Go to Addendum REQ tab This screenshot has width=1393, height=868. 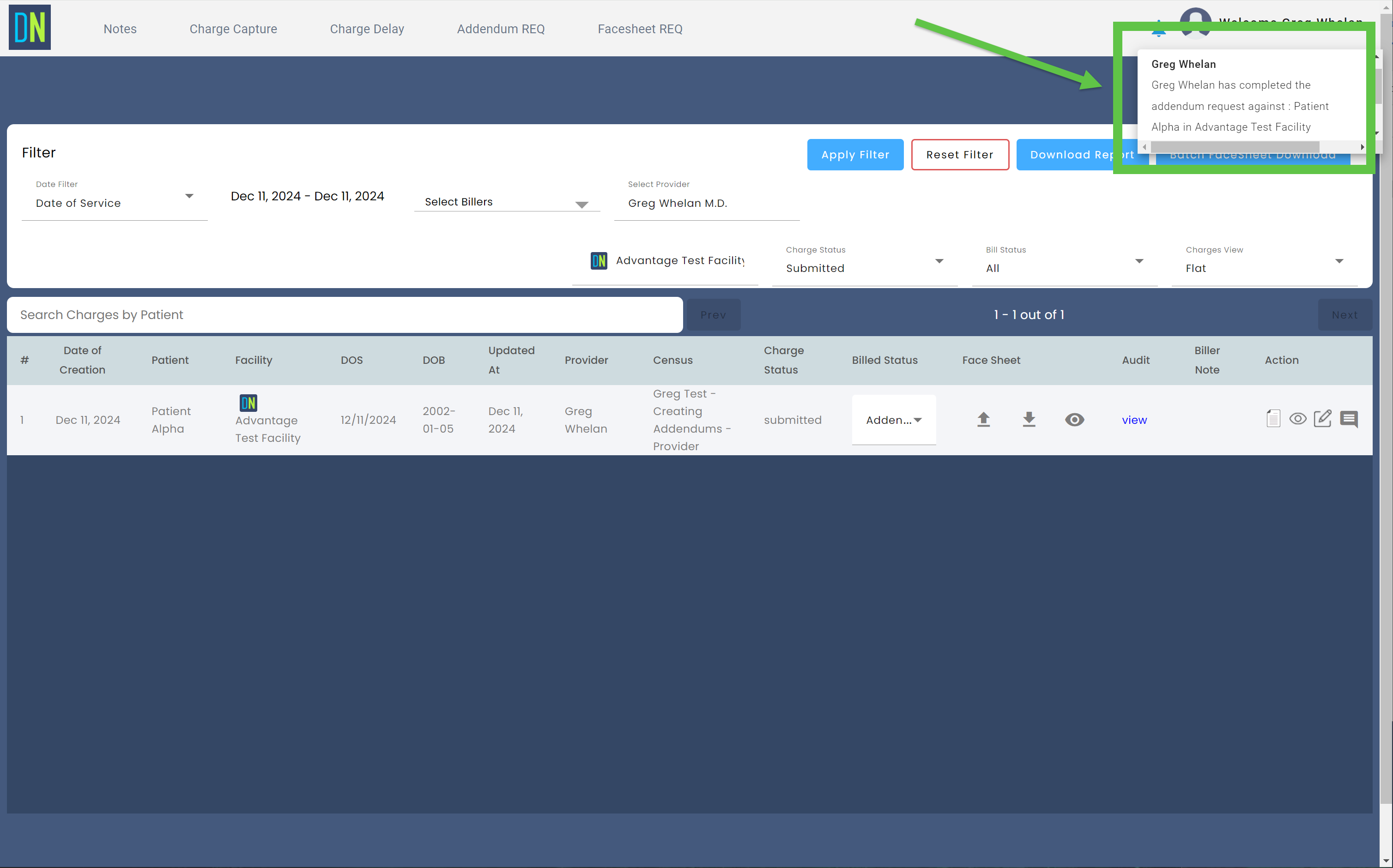501,29
